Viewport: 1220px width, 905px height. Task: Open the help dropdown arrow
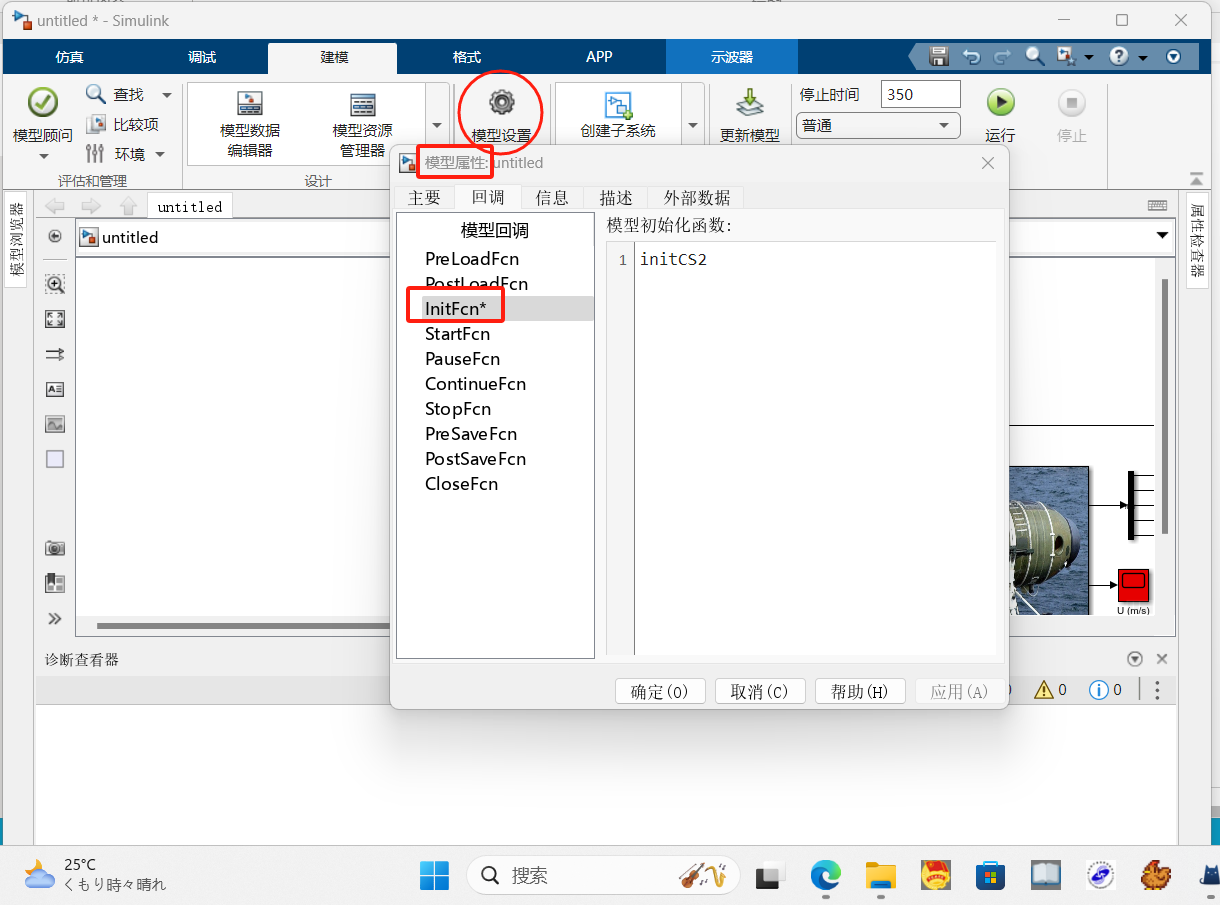(x=1143, y=58)
